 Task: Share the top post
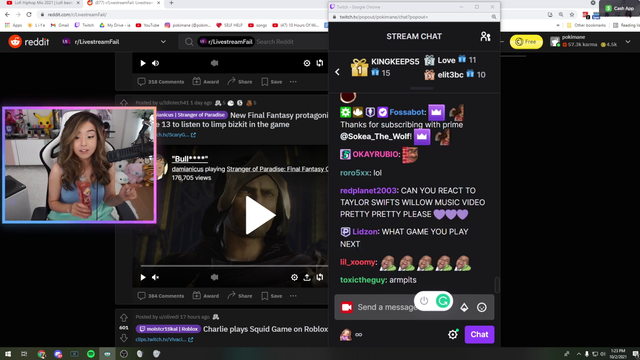[x=240, y=82]
